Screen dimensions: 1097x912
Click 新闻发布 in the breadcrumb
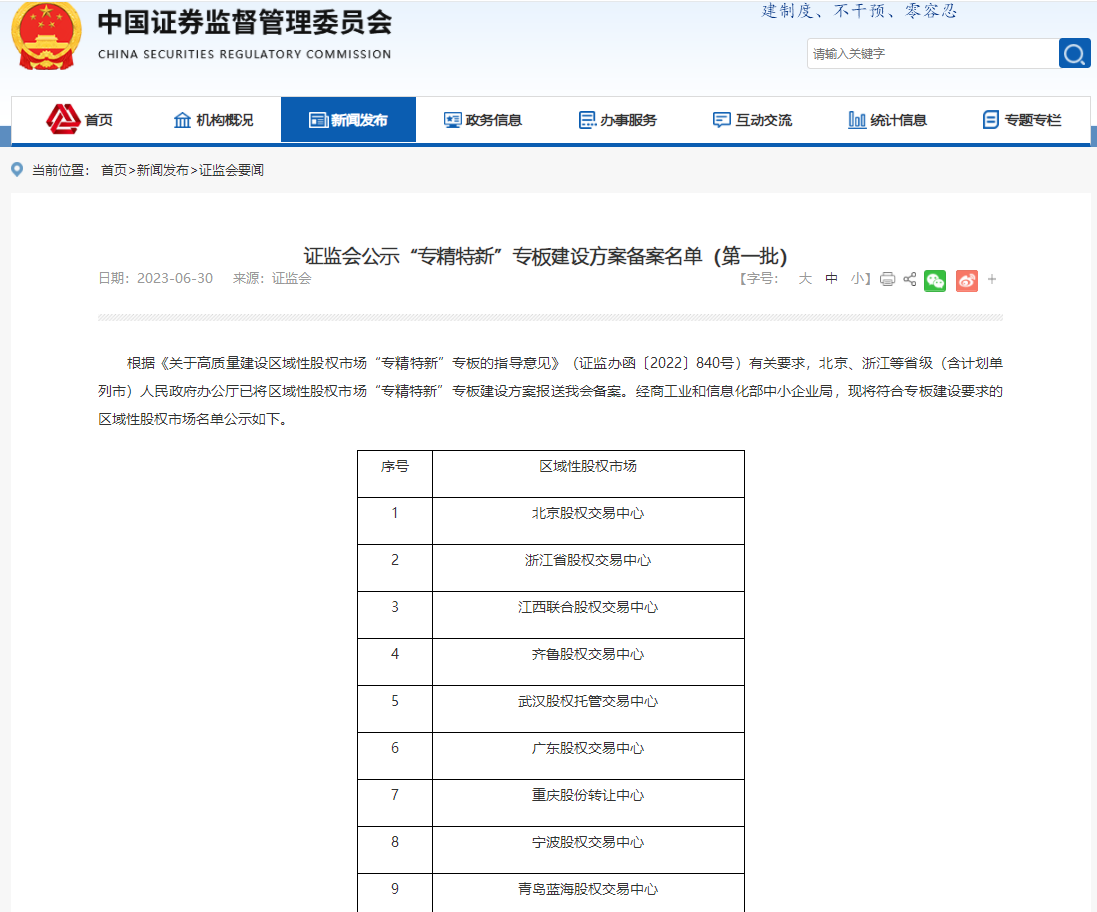tap(162, 171)
